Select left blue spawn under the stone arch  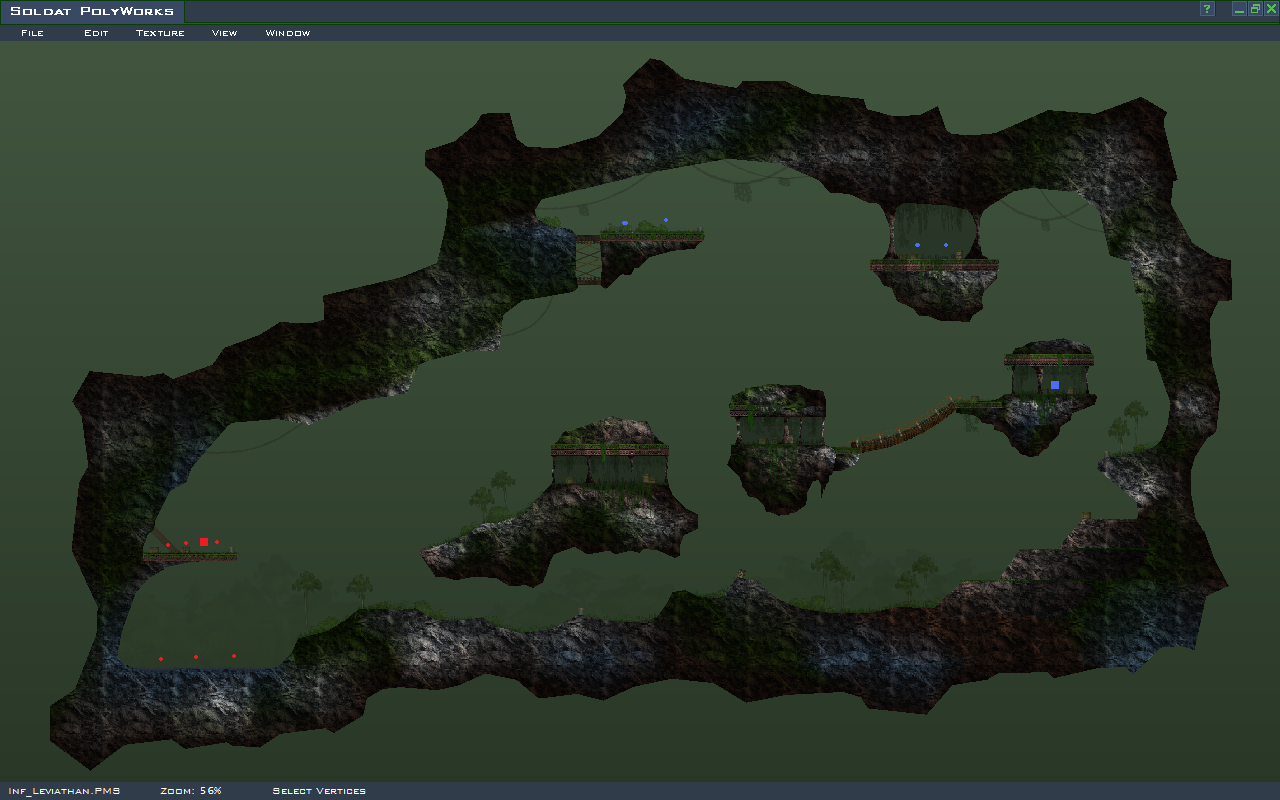pos(917,245)
